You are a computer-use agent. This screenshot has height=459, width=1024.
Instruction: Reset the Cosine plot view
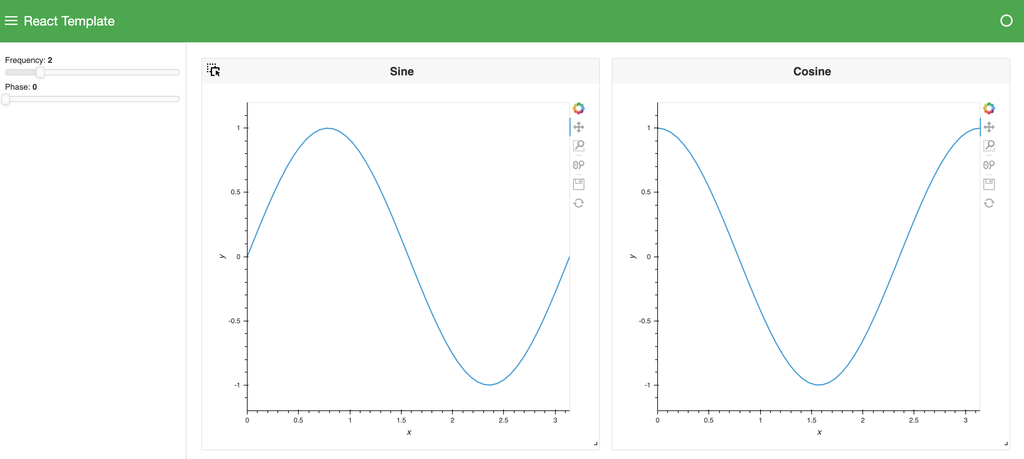tap(989, 203)
